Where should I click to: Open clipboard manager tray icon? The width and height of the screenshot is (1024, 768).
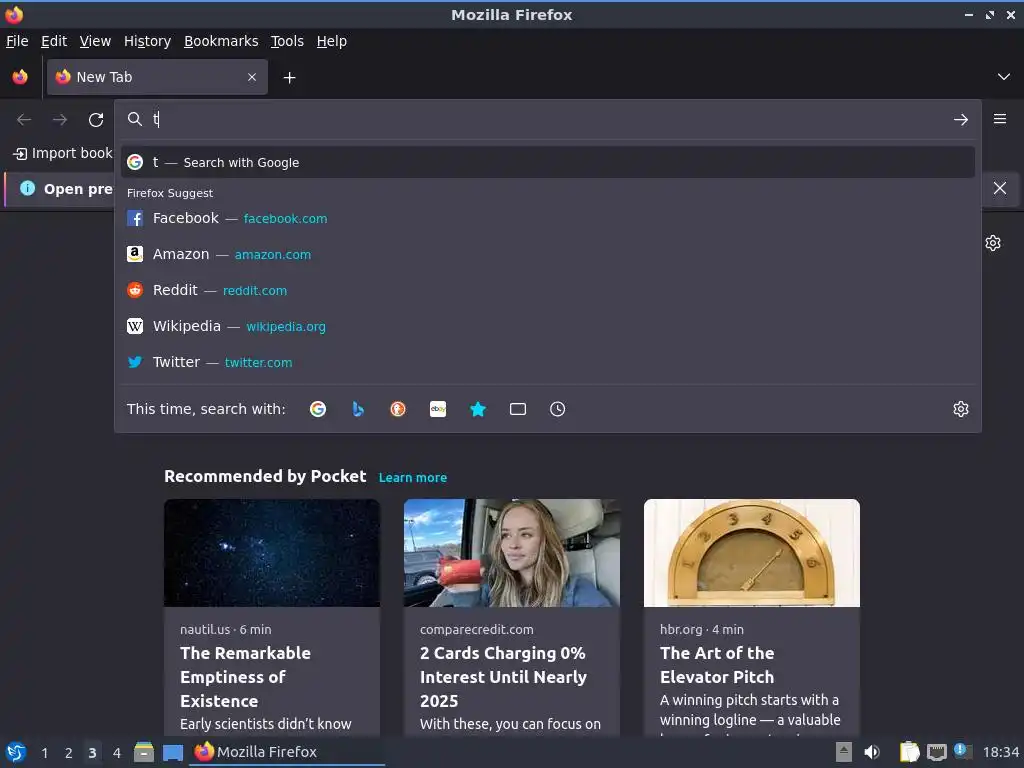click(x=909, y=752)
